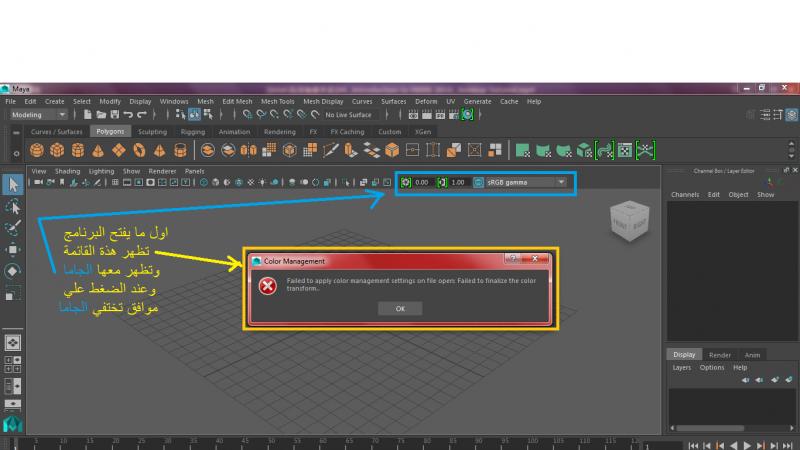Image resolution: width=800 pixels, height=450 pixels.
Task: Open the Deform menu
Action: (x=426, y=101)
